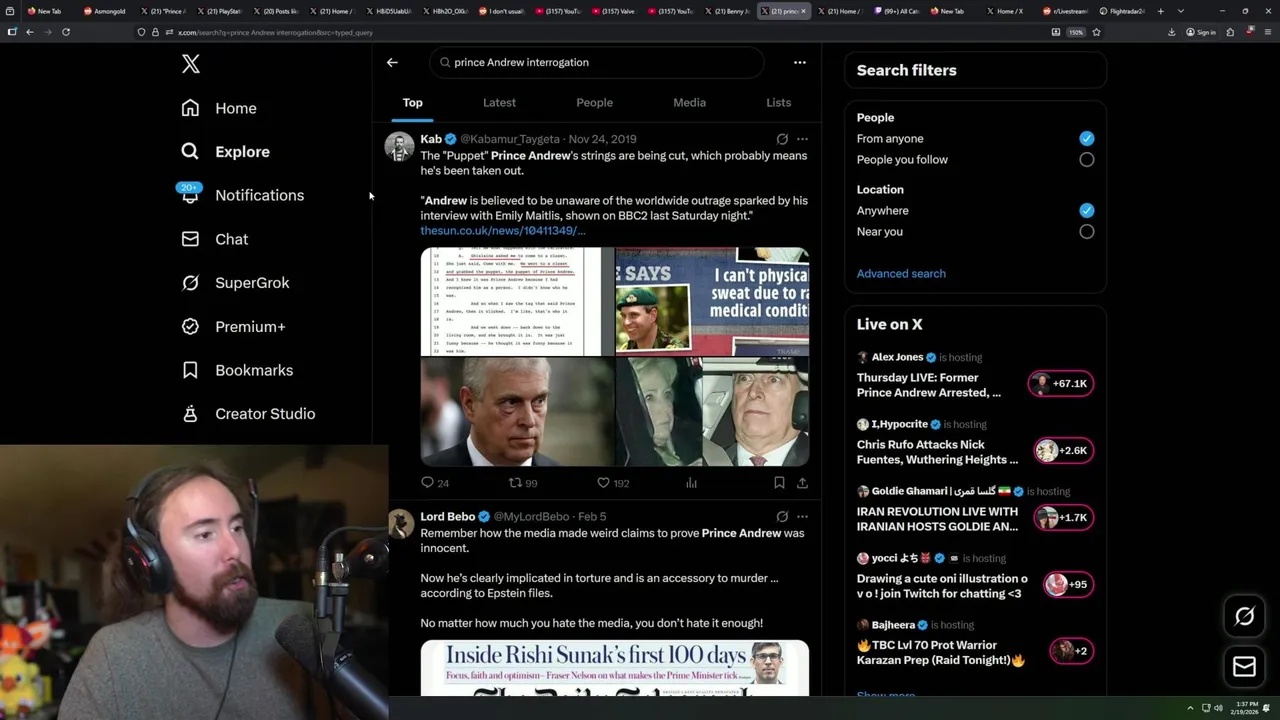The image size is (1280, 720).
Task: View analytics on Kab's post
Action: 691,483
